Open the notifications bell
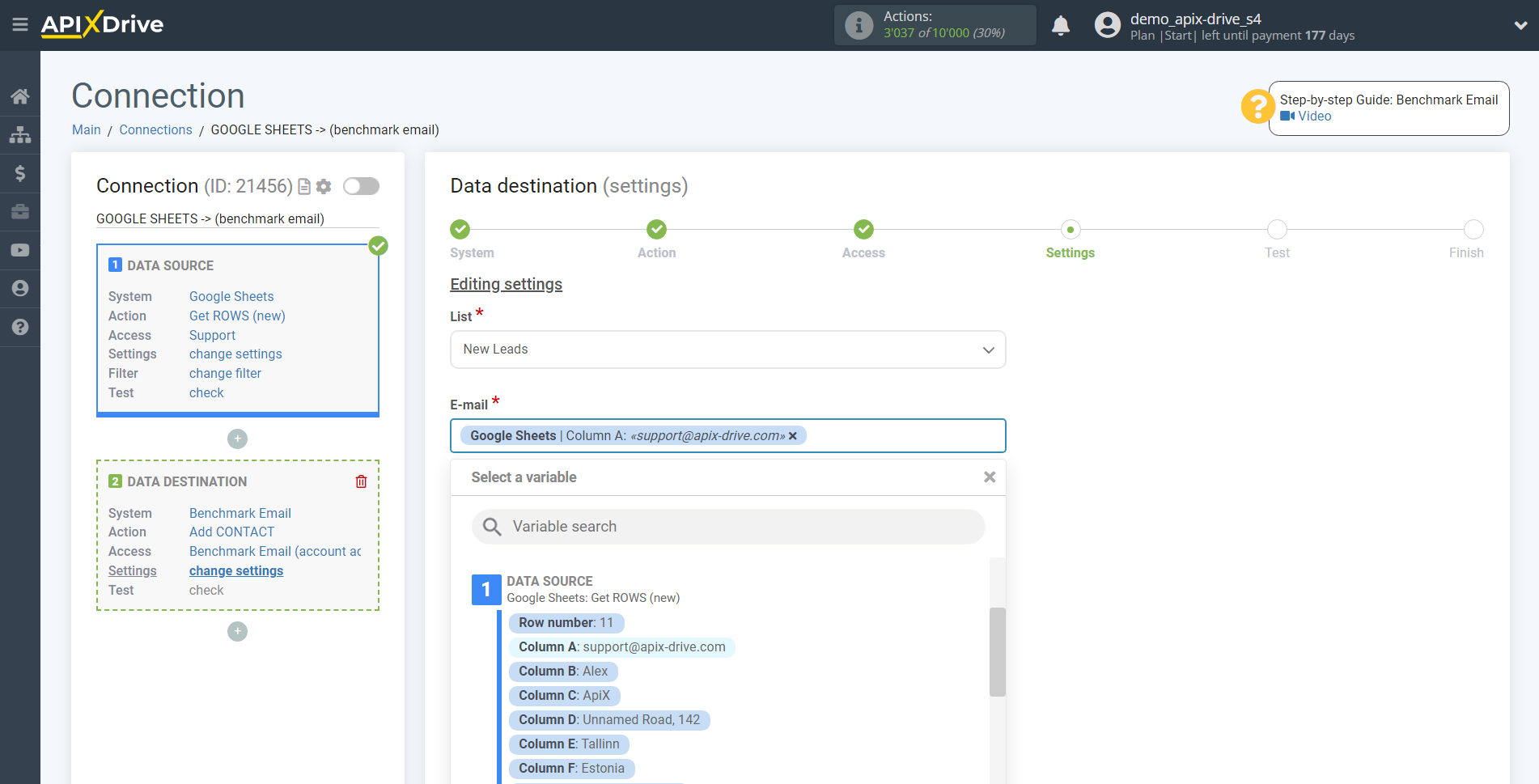 (1061, 25)
